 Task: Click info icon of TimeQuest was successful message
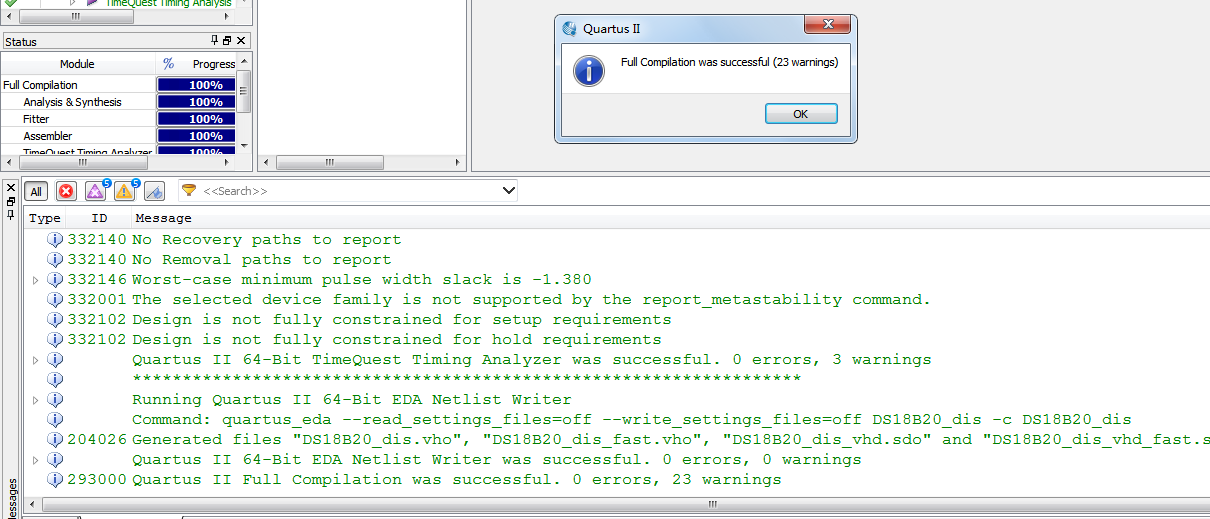tap(56, 360)
